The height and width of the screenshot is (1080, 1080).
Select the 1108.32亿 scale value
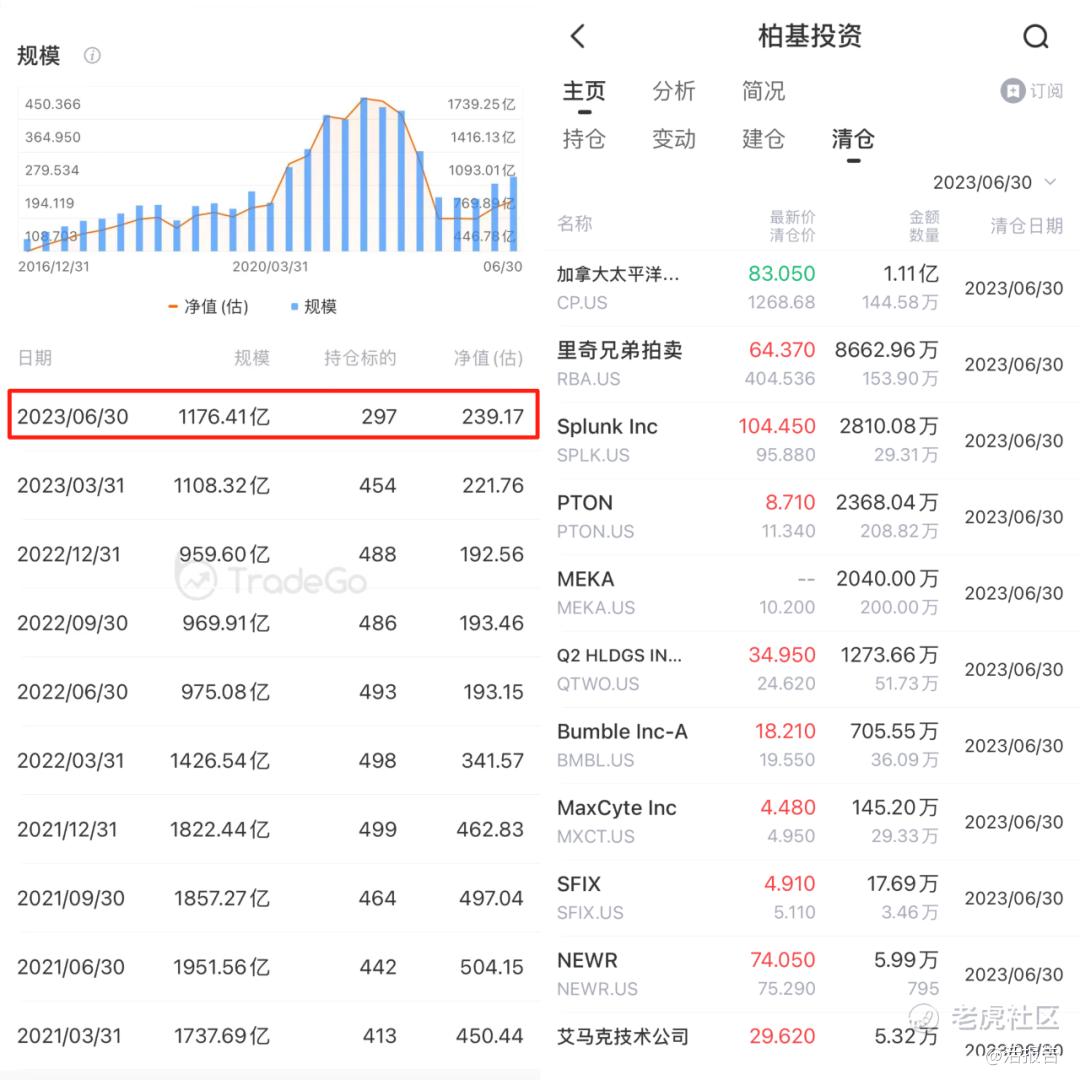[x=221, y=486]
